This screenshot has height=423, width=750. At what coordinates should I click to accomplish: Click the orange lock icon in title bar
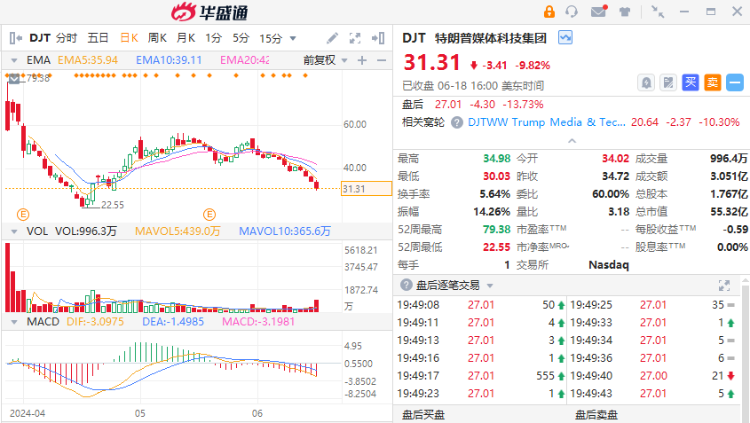point(549,11)
